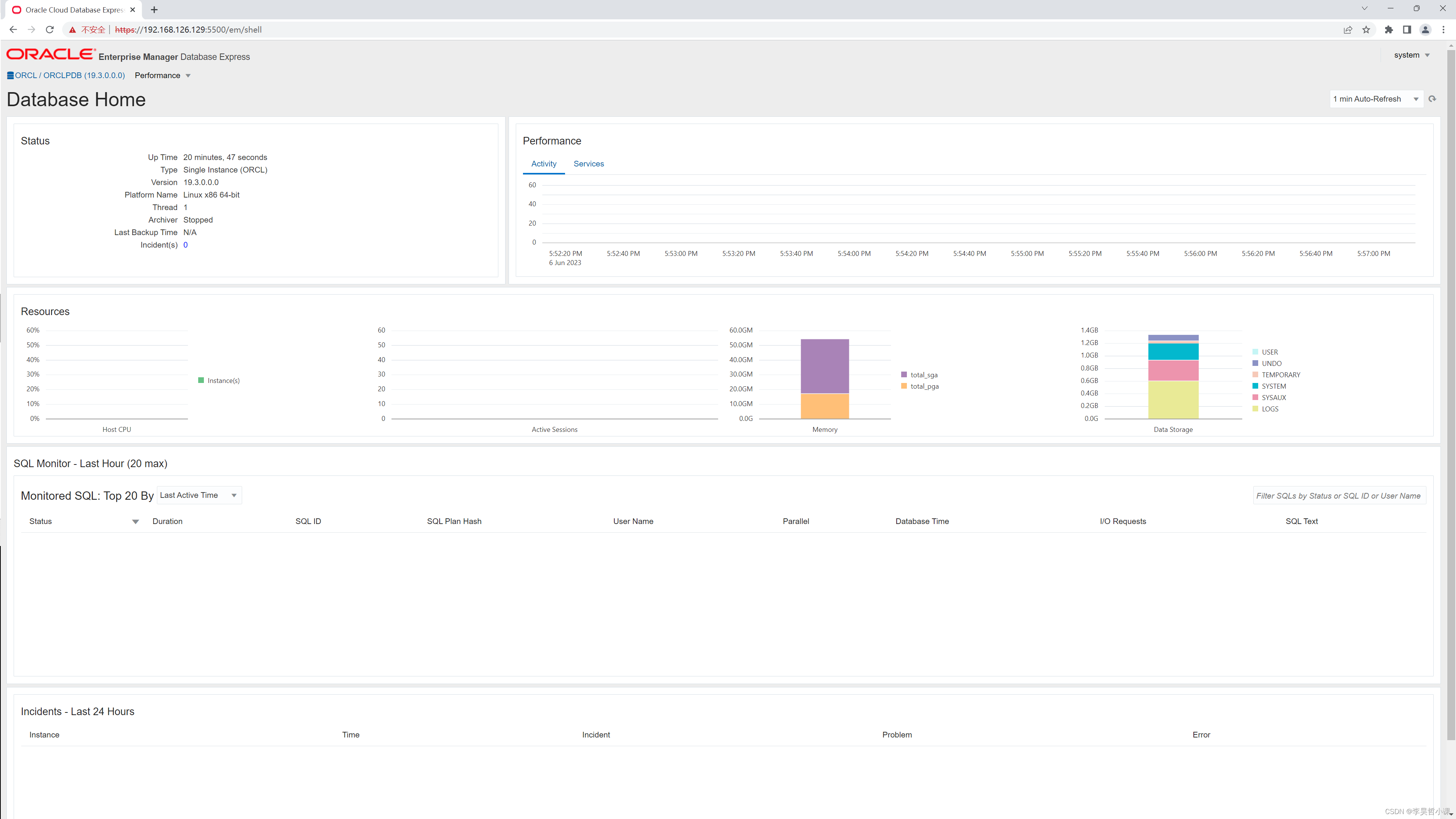The height and width of the screenshot is (819, 1456).
Task: Click the purple total_sga bar in Memory chart
Action: coord(825,366)
